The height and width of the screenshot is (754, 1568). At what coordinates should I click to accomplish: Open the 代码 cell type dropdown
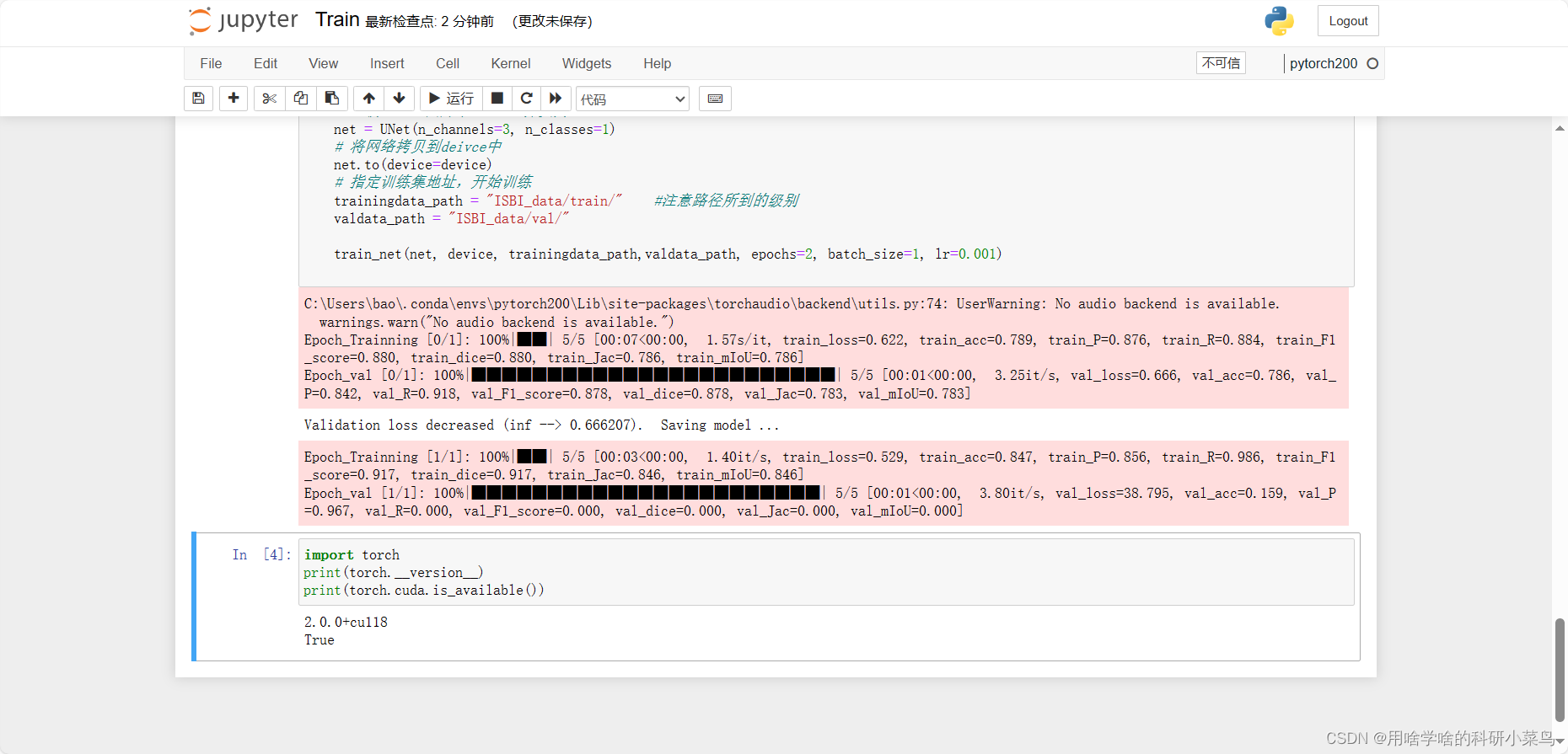pos(632,99)
